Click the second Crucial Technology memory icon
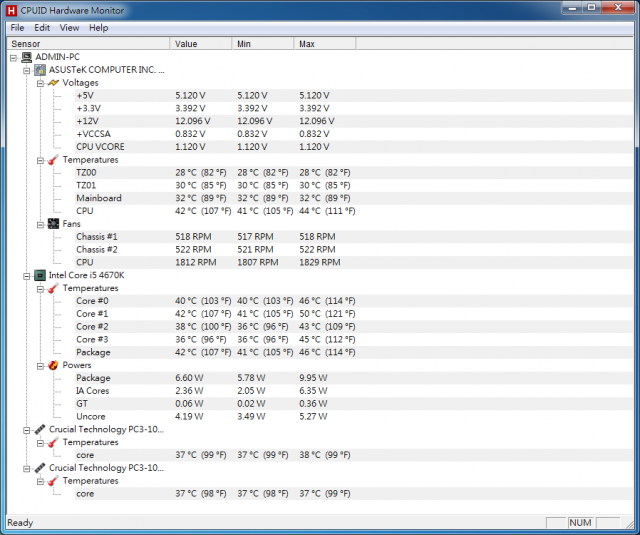Screen dimensions: 640x535 coord(40,468)
